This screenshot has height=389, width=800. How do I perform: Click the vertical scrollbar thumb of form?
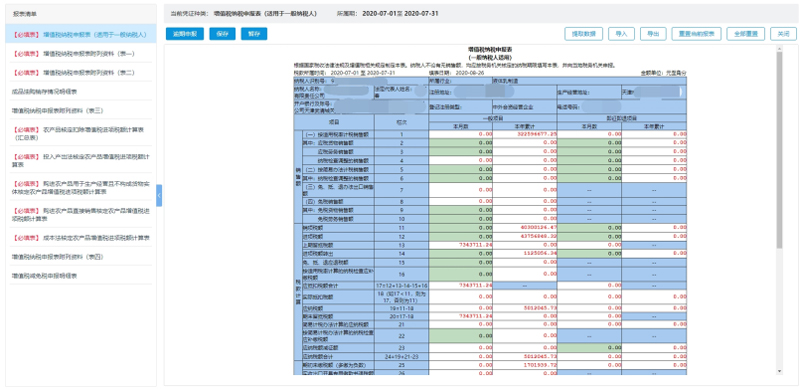tap(779, 151)
